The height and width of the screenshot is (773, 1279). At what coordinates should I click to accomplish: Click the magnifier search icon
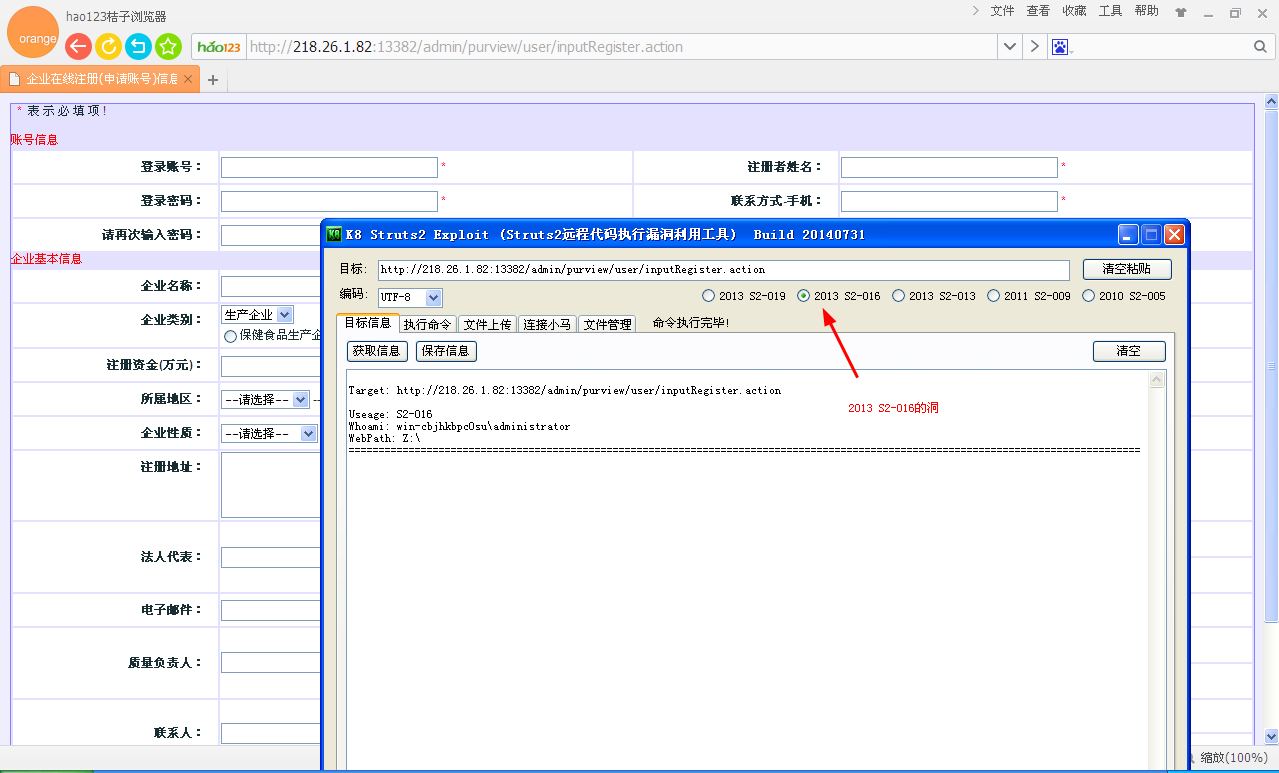(1260, 47)
